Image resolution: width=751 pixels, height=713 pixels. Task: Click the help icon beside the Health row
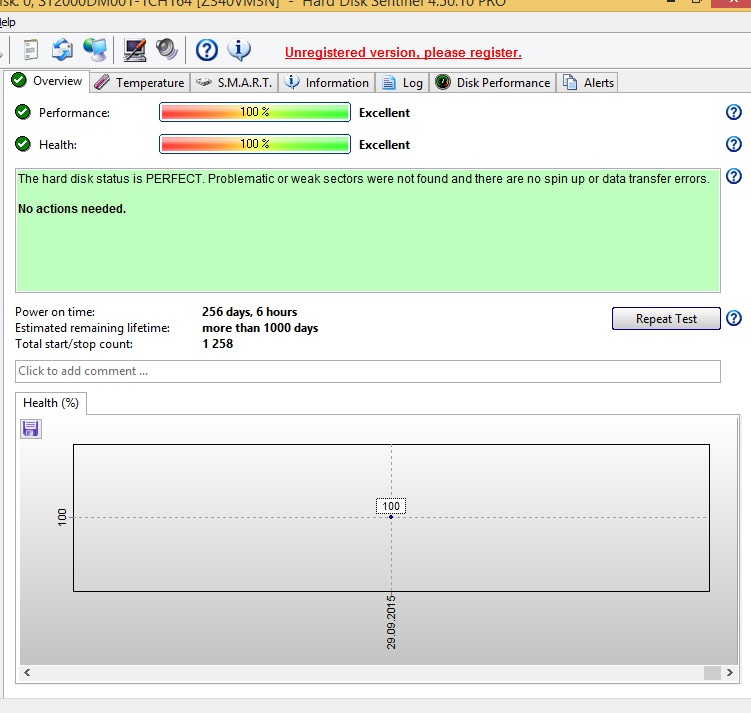(733, 145)
